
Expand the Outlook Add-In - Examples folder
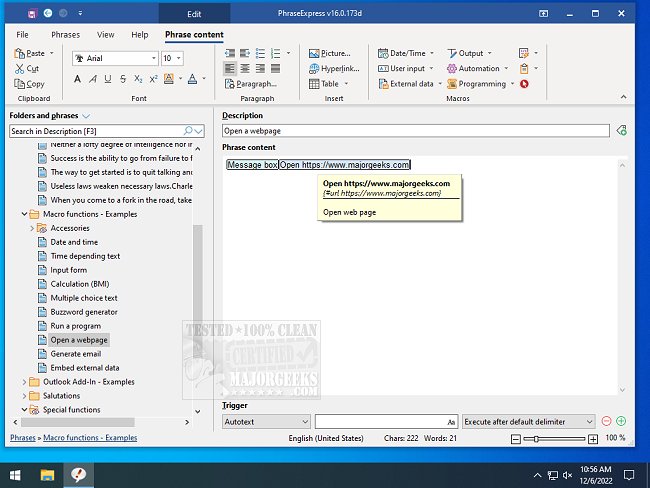click(x=24, y=381)
